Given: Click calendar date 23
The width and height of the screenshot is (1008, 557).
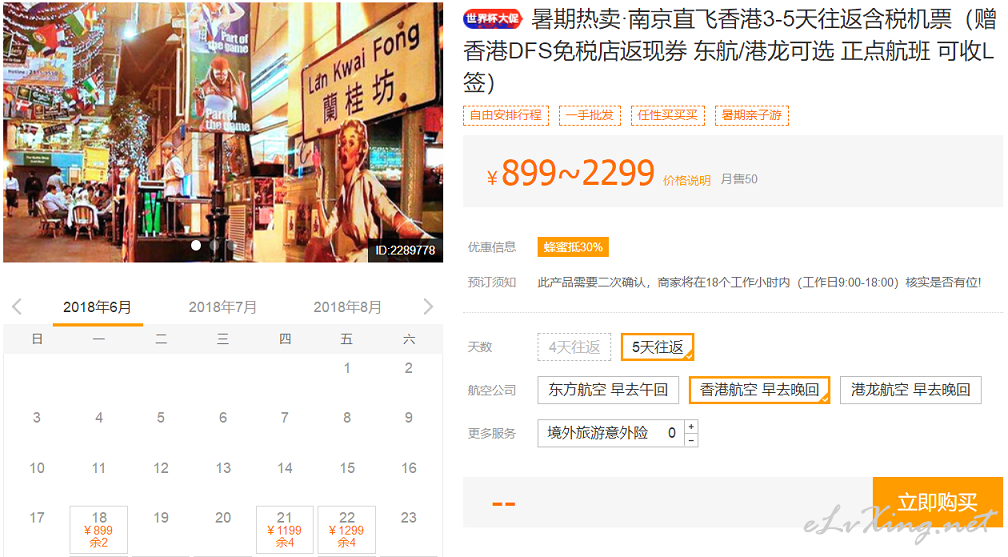Looking at the screenshot, I should tap(409, 518).
